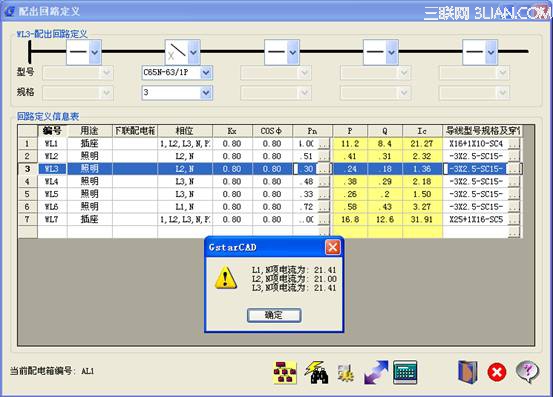
Task: Click the COSΦ column header
Action: [x=272, y=131]
